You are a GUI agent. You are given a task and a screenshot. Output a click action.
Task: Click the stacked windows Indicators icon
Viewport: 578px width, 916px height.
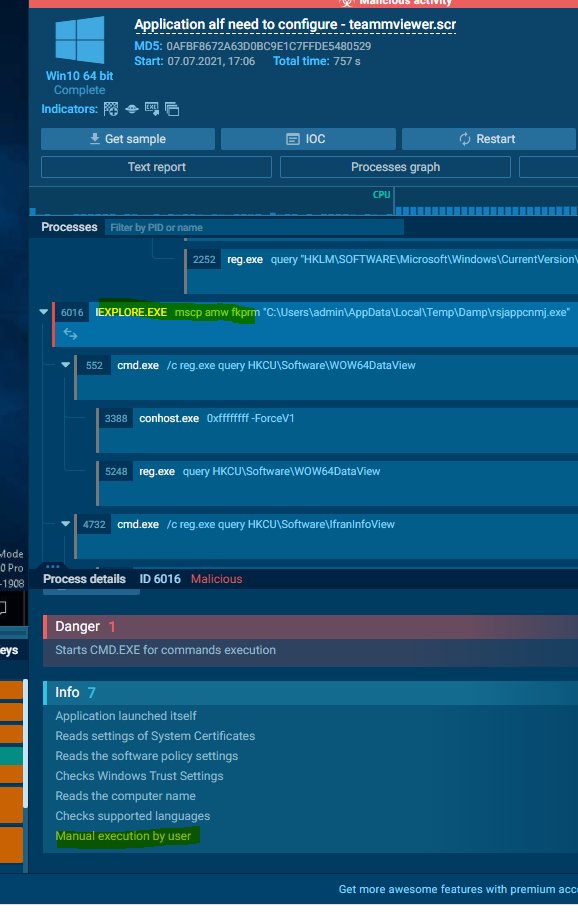pos(172,109)
